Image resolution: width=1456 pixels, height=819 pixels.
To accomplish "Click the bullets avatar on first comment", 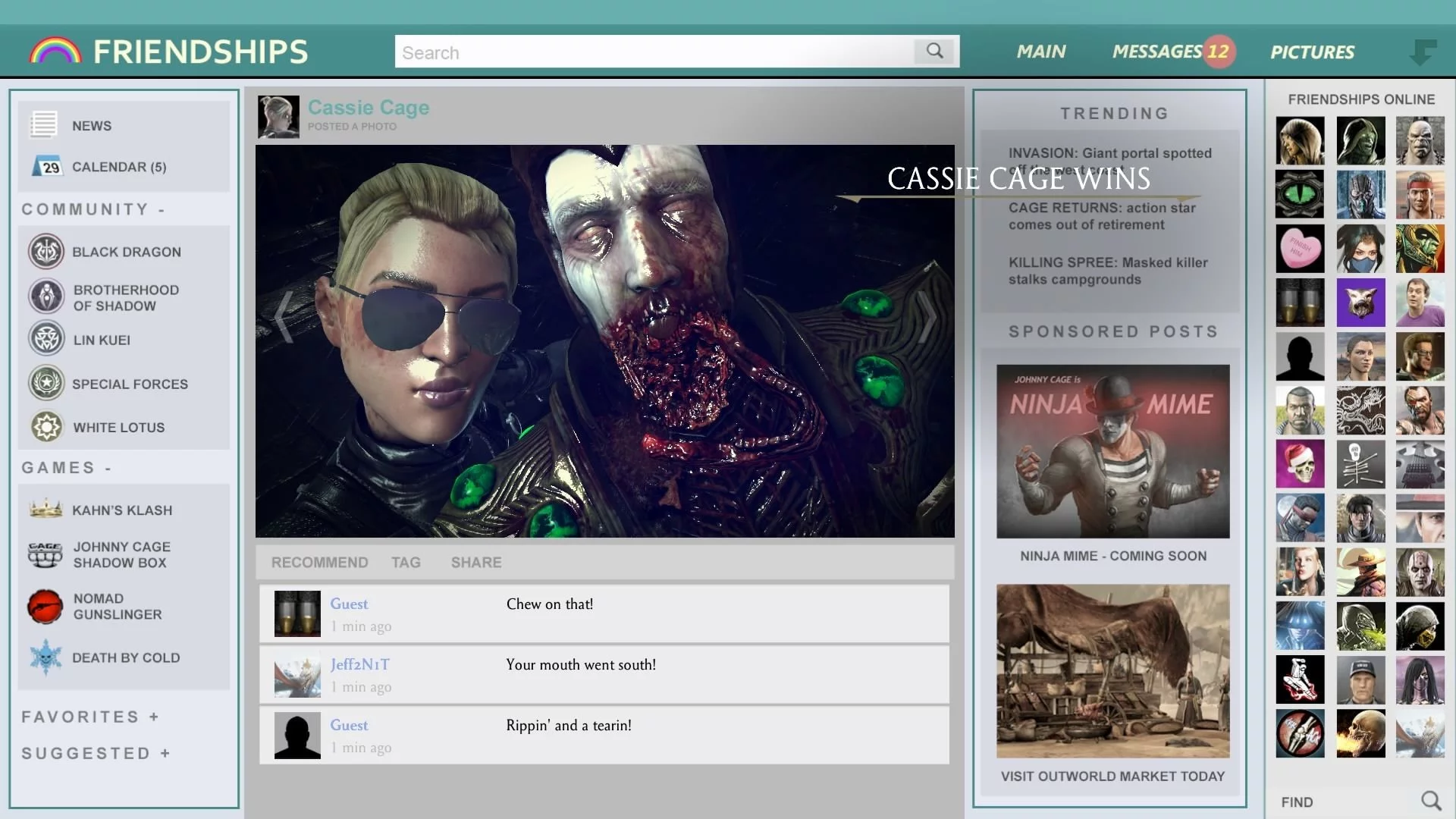I will coord(297,613).
